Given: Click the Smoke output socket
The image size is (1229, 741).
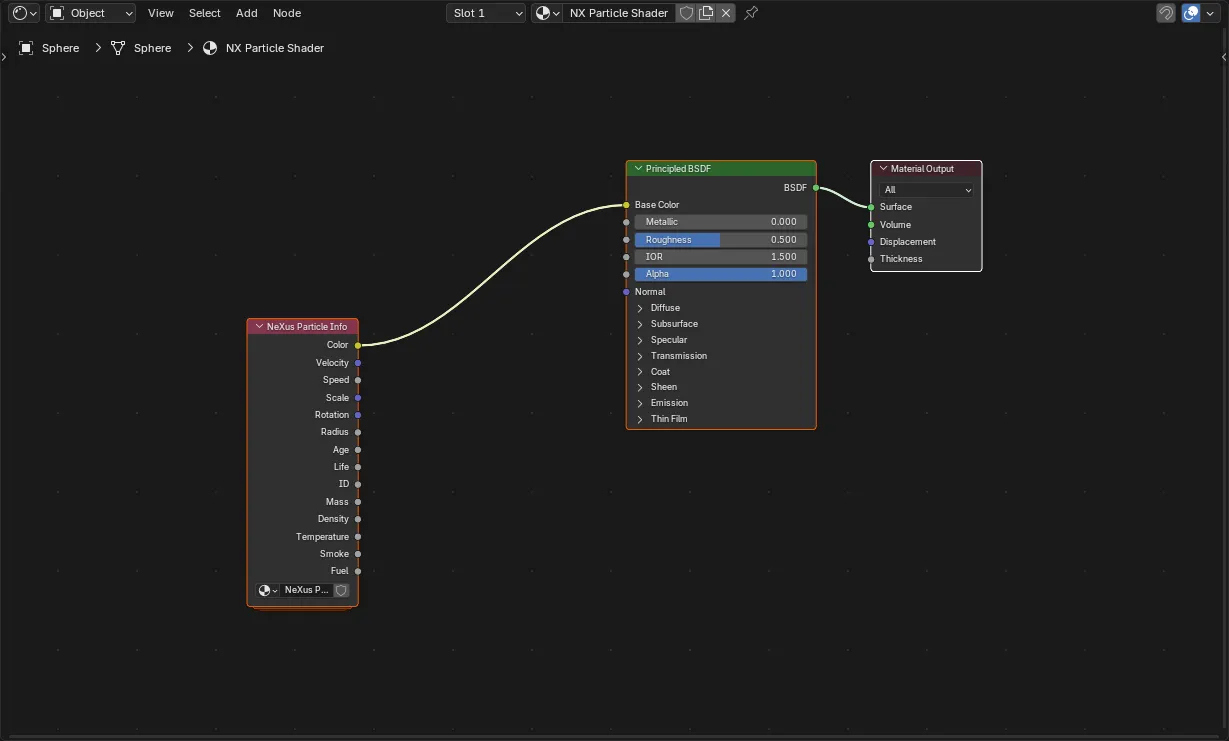Looking at the screenshot, I should tap(358, 554).
